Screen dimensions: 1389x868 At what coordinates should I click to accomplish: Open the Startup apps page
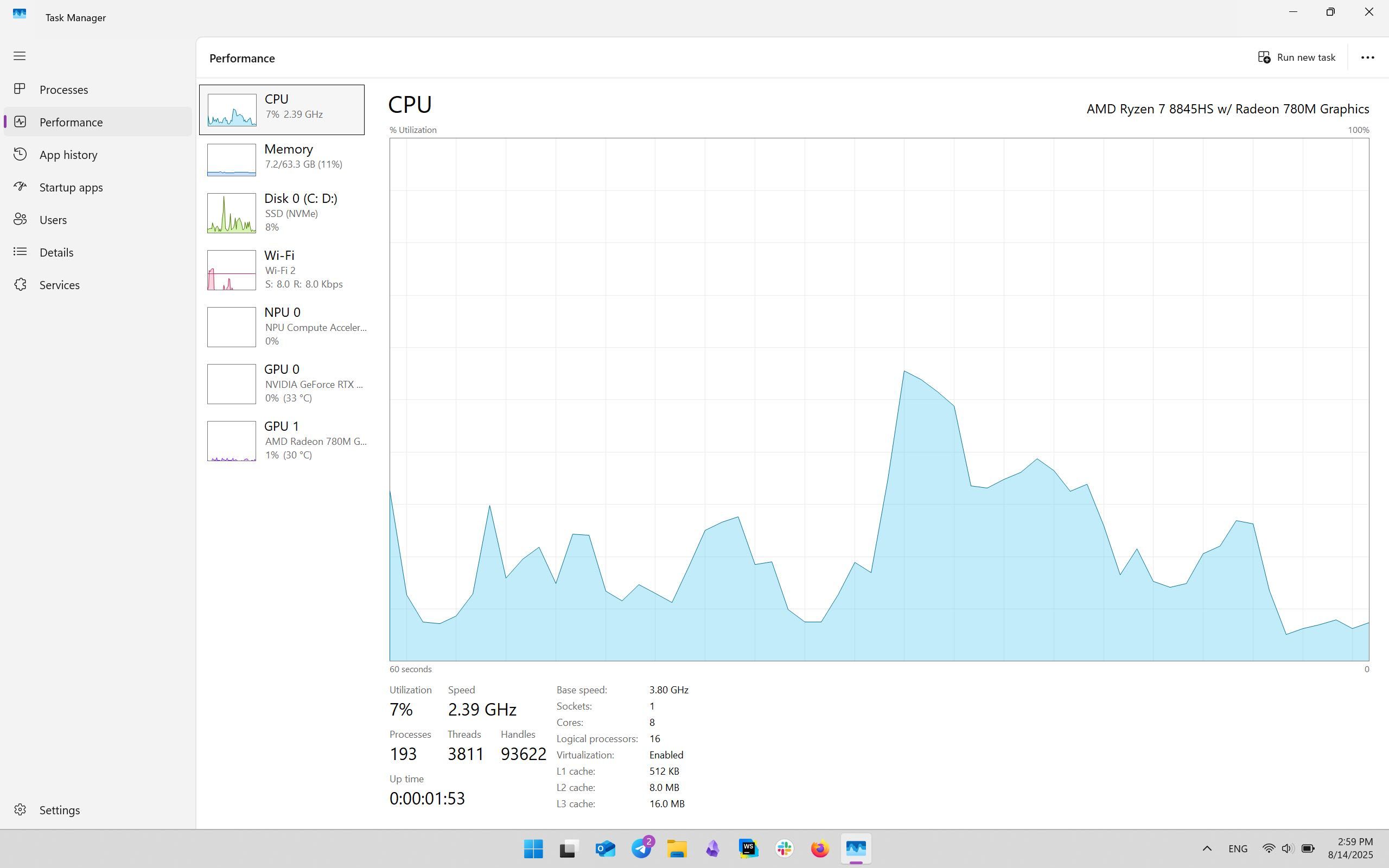coord(98,187)
